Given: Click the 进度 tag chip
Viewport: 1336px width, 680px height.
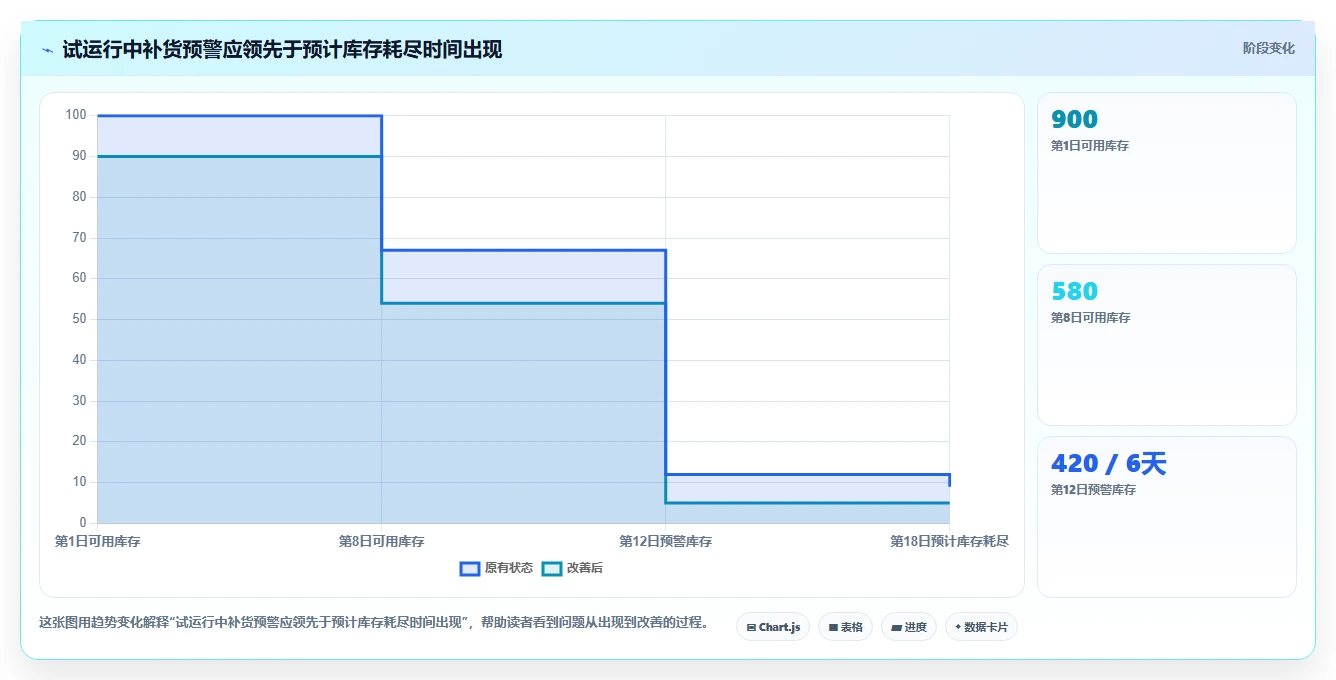Looking at the screenshot, I should tap(908, 627).
